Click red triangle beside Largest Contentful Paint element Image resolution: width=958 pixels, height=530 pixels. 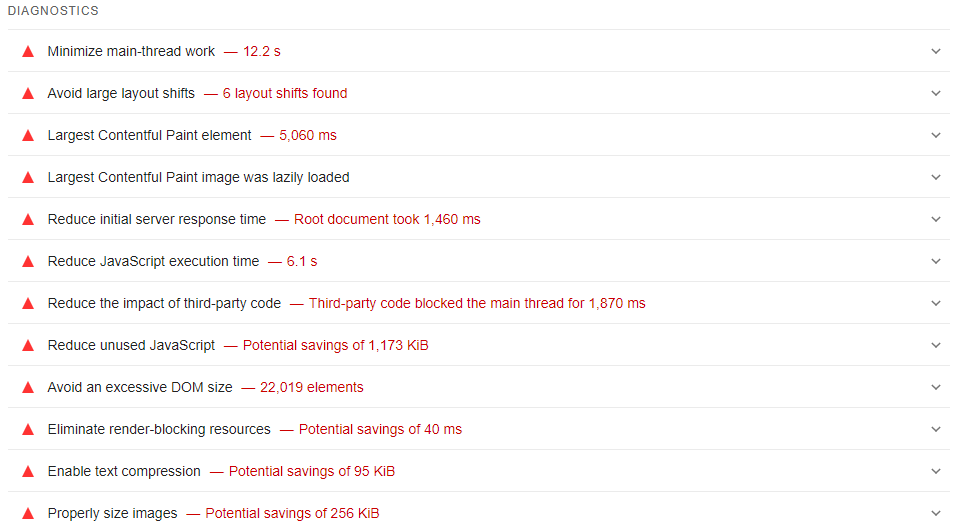pos(28,135)
